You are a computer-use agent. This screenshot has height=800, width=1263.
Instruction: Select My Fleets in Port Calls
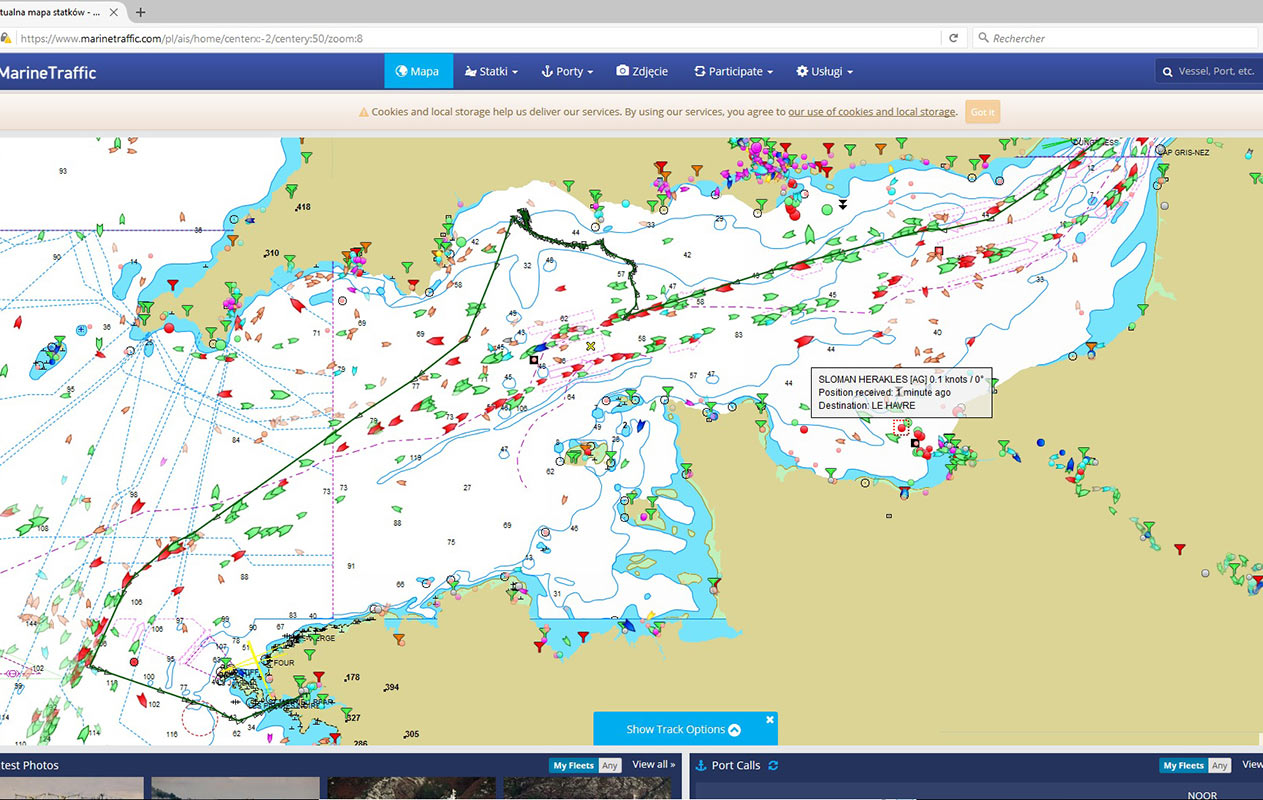pos(1183,765)
